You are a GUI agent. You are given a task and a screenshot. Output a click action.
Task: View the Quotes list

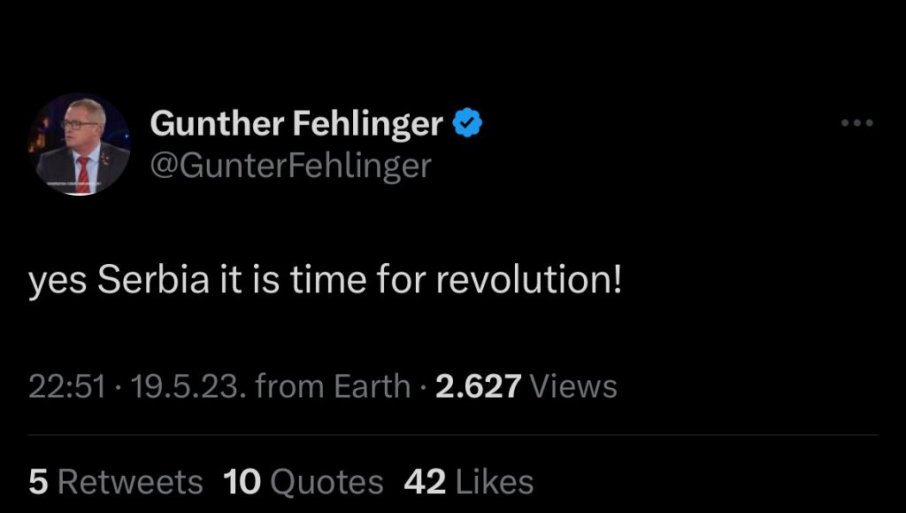[327, 482]
